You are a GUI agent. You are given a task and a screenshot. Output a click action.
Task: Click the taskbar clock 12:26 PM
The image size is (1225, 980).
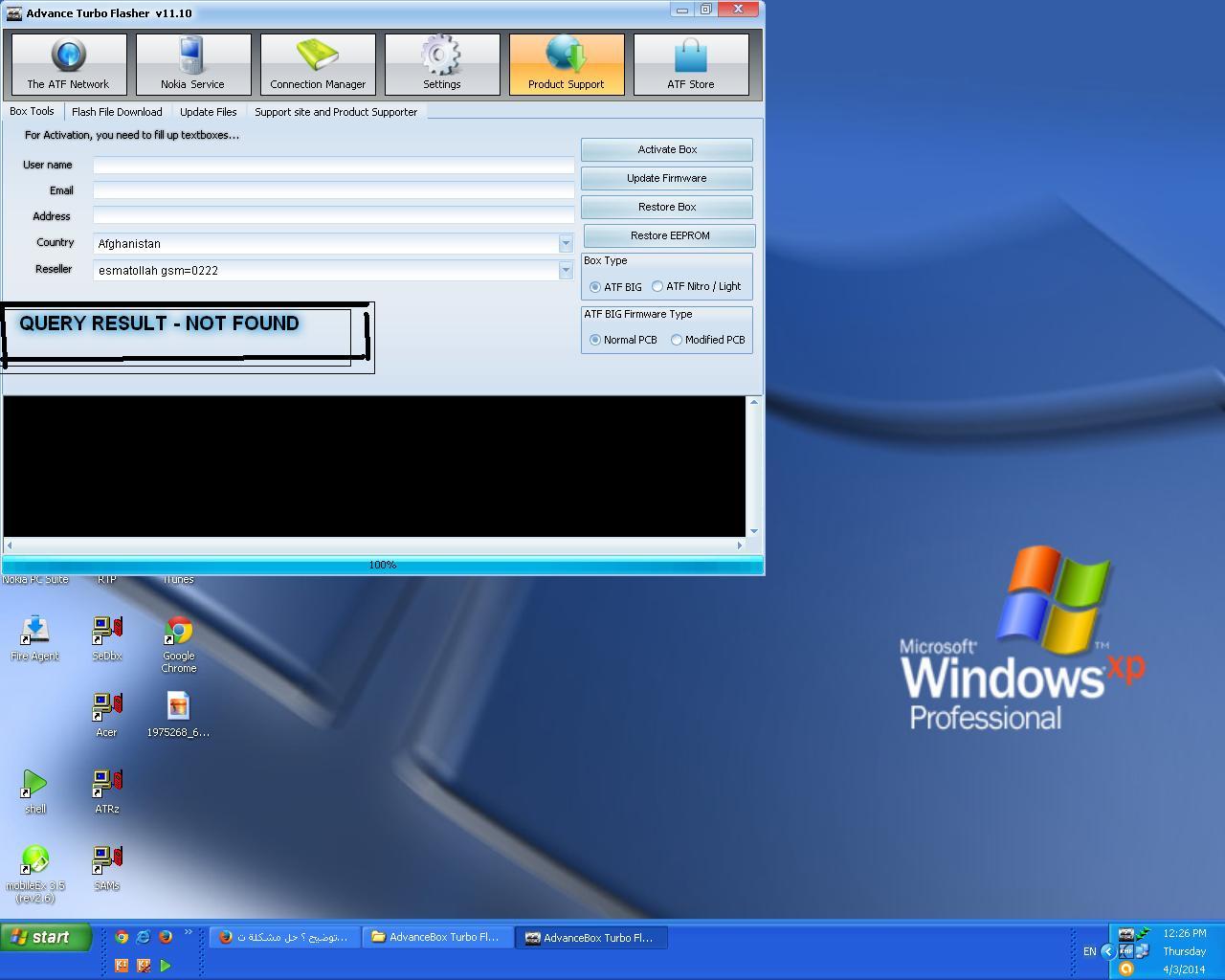pos(1185,933)
